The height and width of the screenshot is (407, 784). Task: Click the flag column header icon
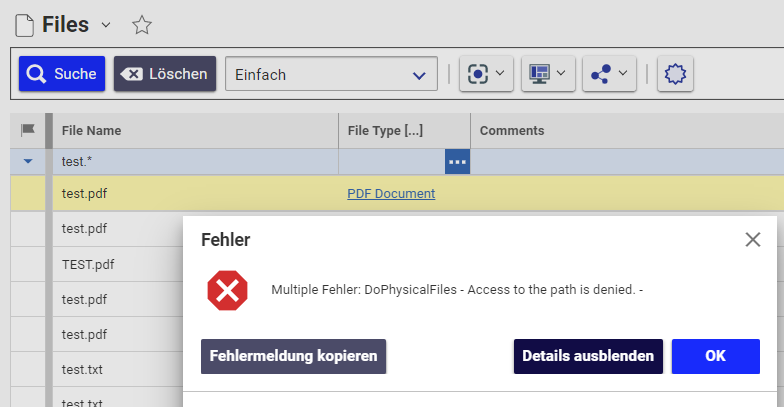pos(28,130)
